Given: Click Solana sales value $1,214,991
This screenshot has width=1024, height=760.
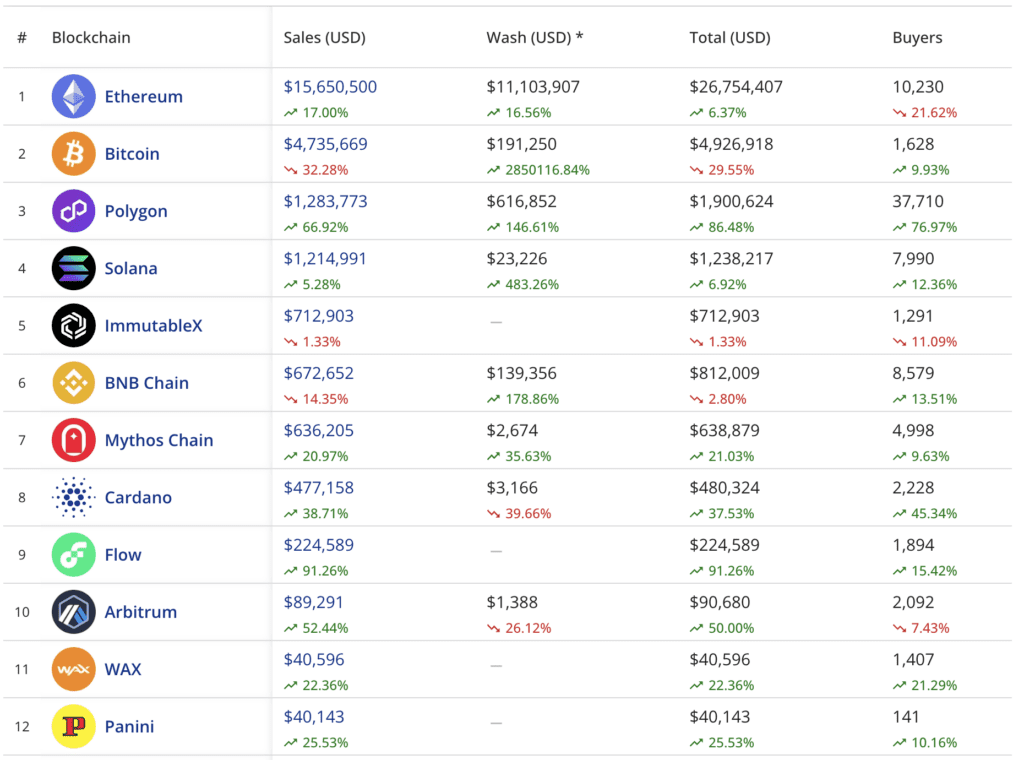Looking at the screenshot, I should point(325,259).
